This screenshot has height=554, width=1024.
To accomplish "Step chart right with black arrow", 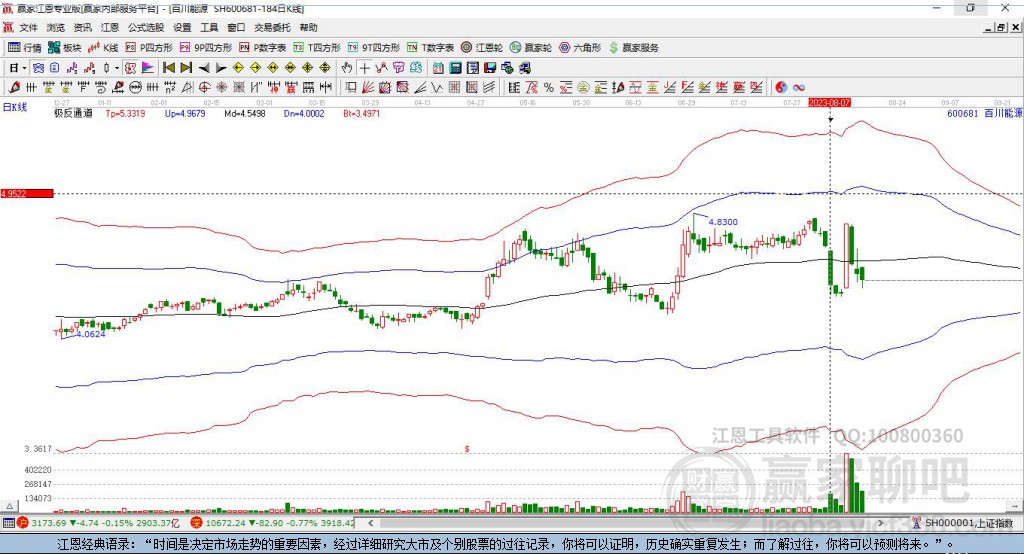I will (x=221, y=68).
